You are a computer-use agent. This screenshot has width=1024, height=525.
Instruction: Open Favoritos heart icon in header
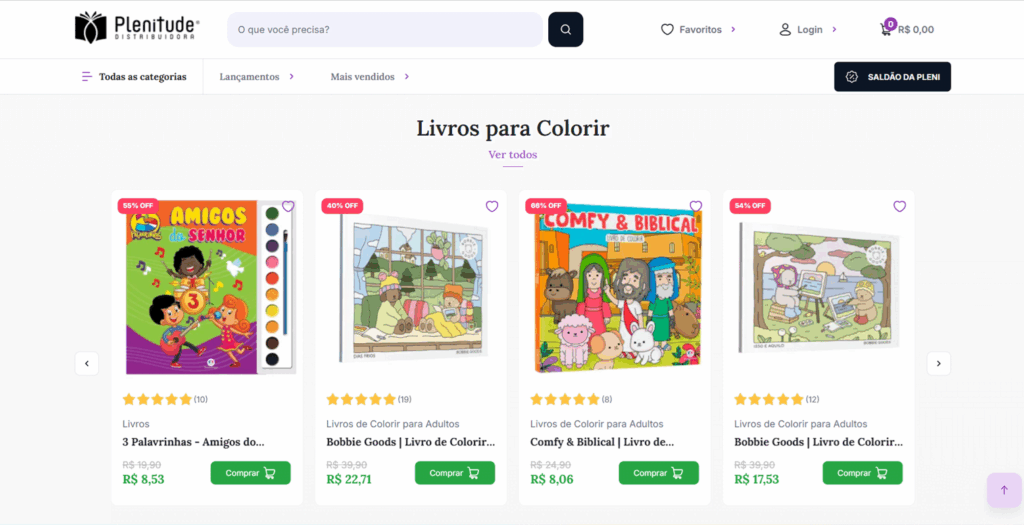[667, 30]
